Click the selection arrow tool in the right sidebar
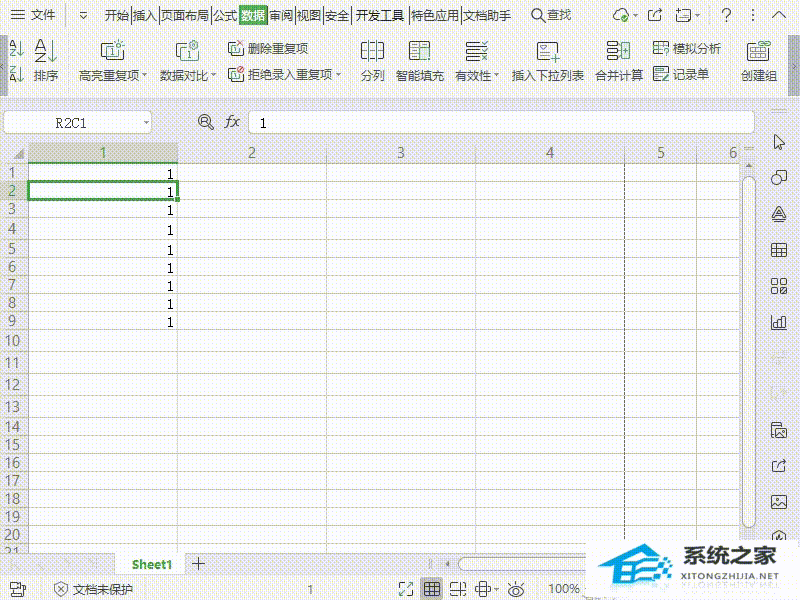This screenshot has width=800, height=600. (x=779, y=142)
